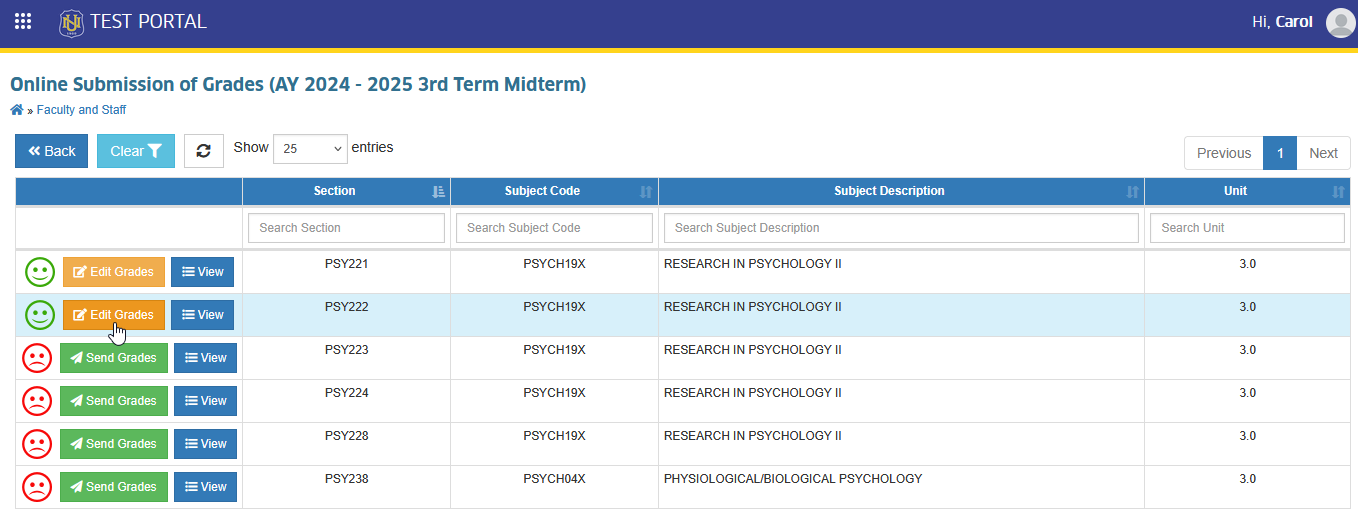Select pagination page 1
The height and width of the screenshot is (514, 1358).
pos(1280,153)
